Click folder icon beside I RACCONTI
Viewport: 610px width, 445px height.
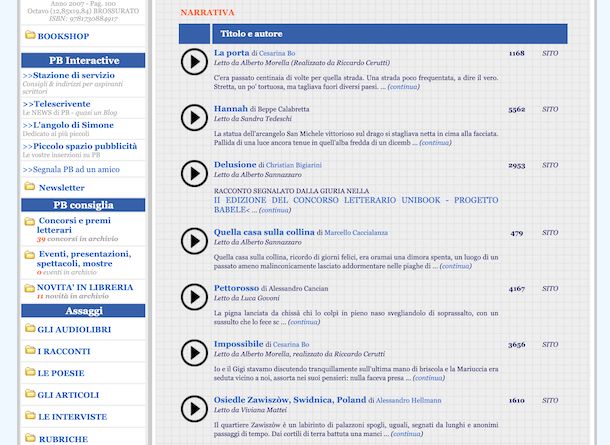[x=30, y=350]
